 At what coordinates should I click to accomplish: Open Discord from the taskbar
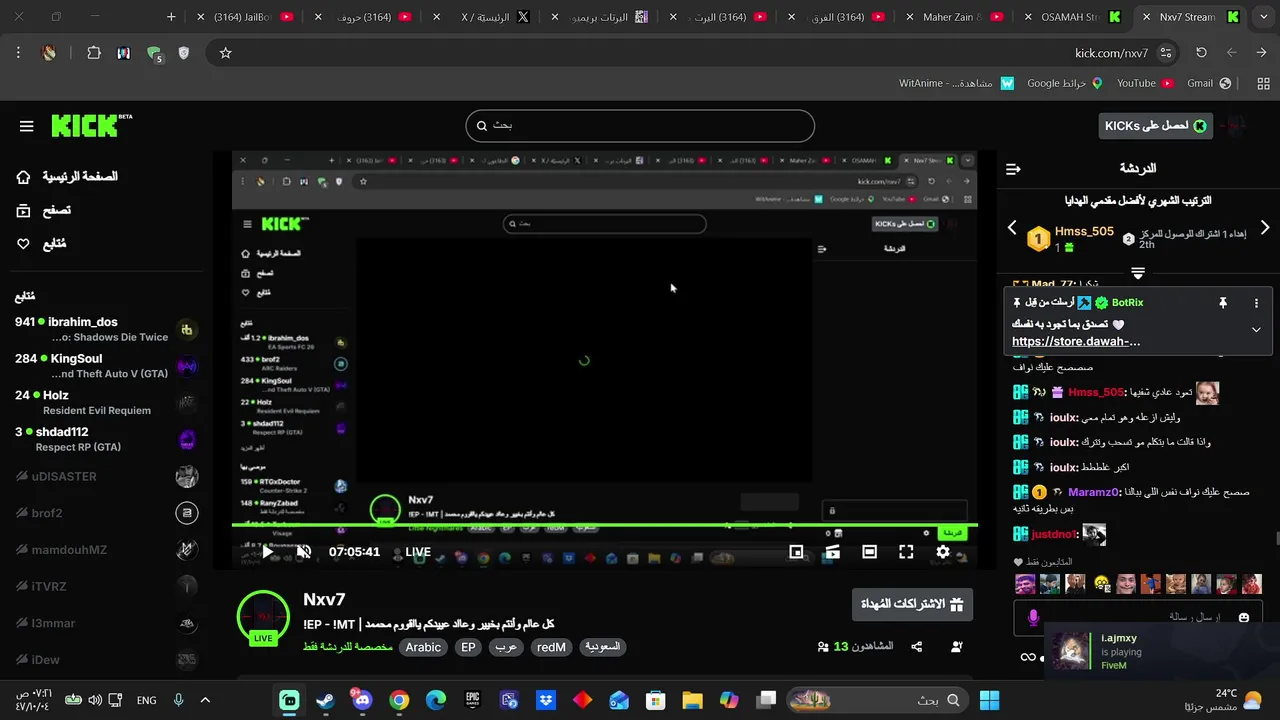click(362, 700)
